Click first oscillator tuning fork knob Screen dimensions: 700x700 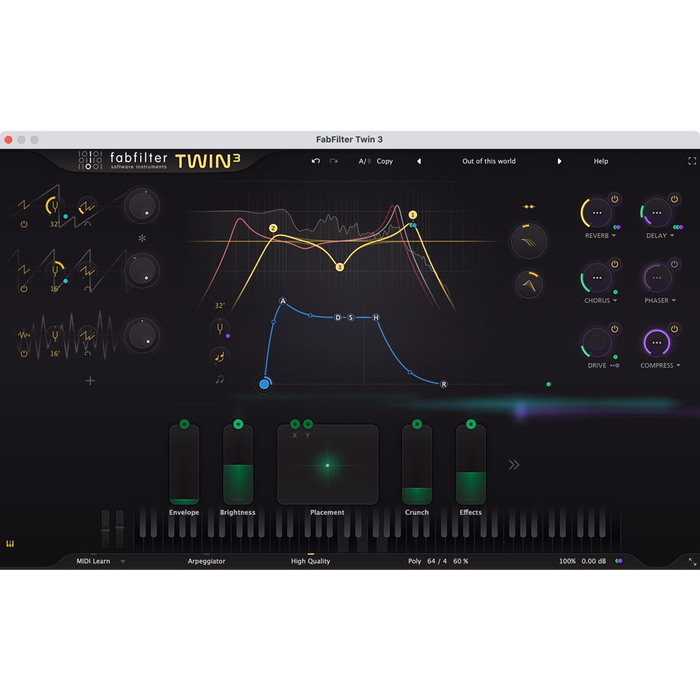[x=54, y=206]
